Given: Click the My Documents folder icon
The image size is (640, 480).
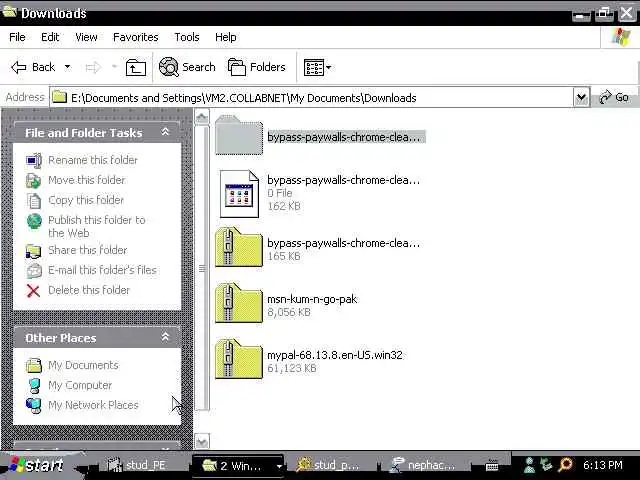Looking at the screenshot, I should tap(34, 365).
